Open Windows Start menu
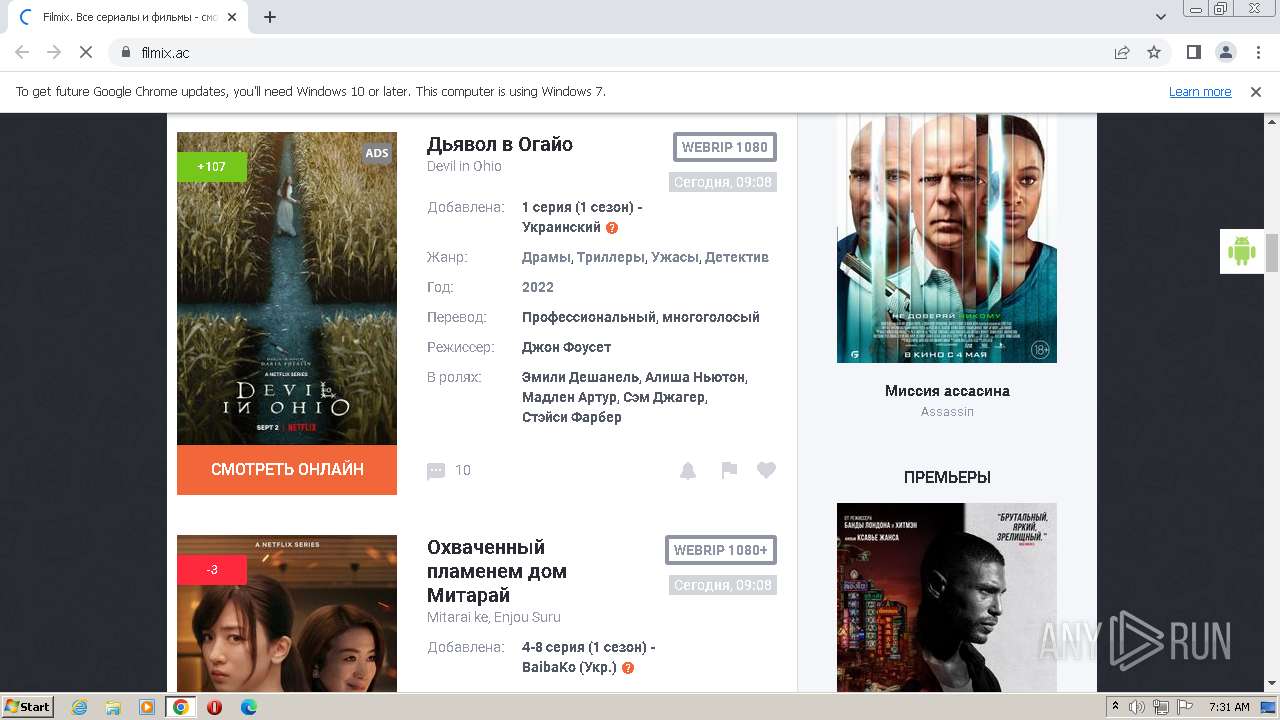1280x720 pixels. coord(28,707)
